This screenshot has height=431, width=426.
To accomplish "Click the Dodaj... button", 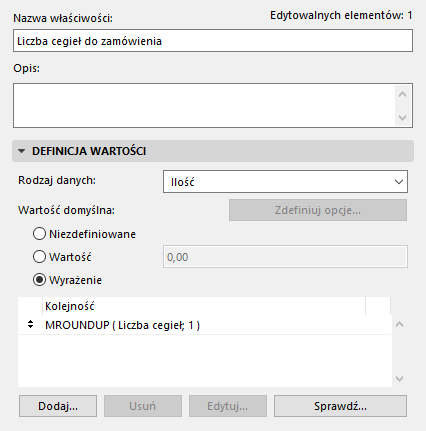I will [x=58, y=406].
